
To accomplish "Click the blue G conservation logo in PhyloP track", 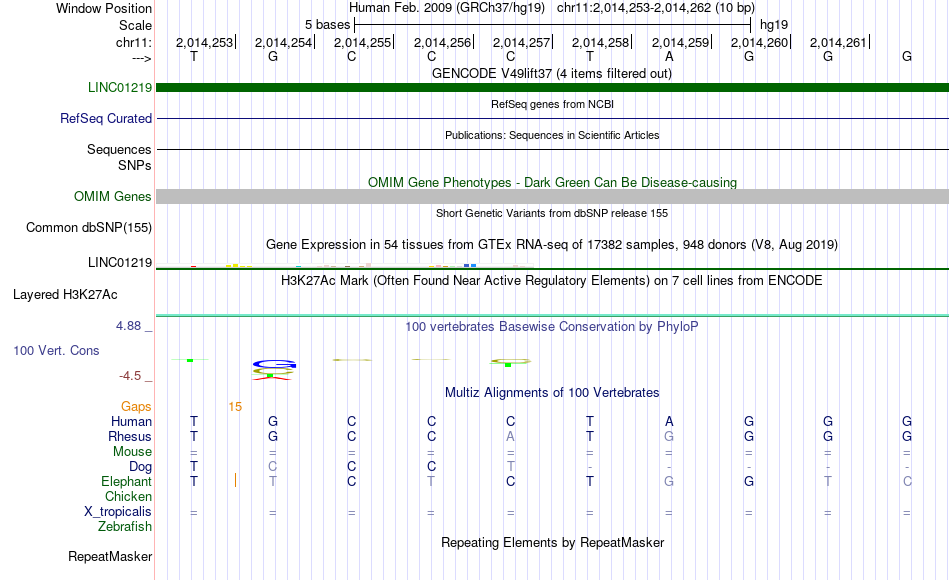I will click(274, 364).
